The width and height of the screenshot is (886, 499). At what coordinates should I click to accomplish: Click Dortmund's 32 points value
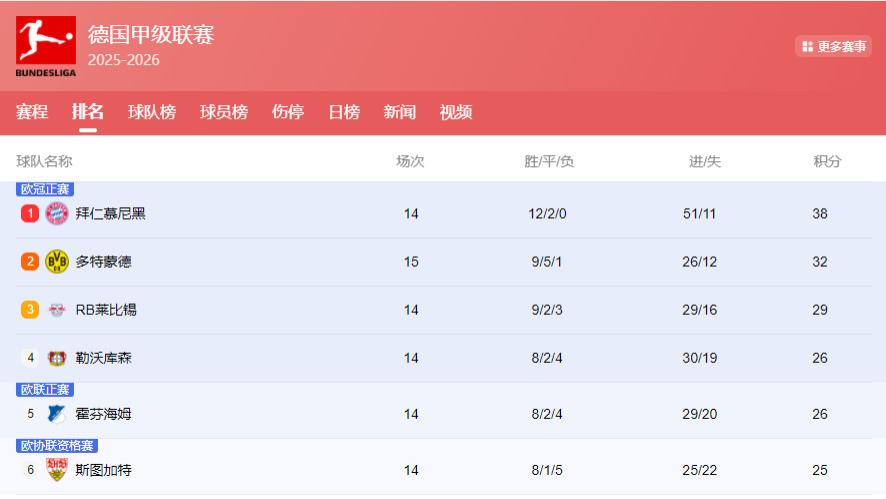(x=820, y=262)
